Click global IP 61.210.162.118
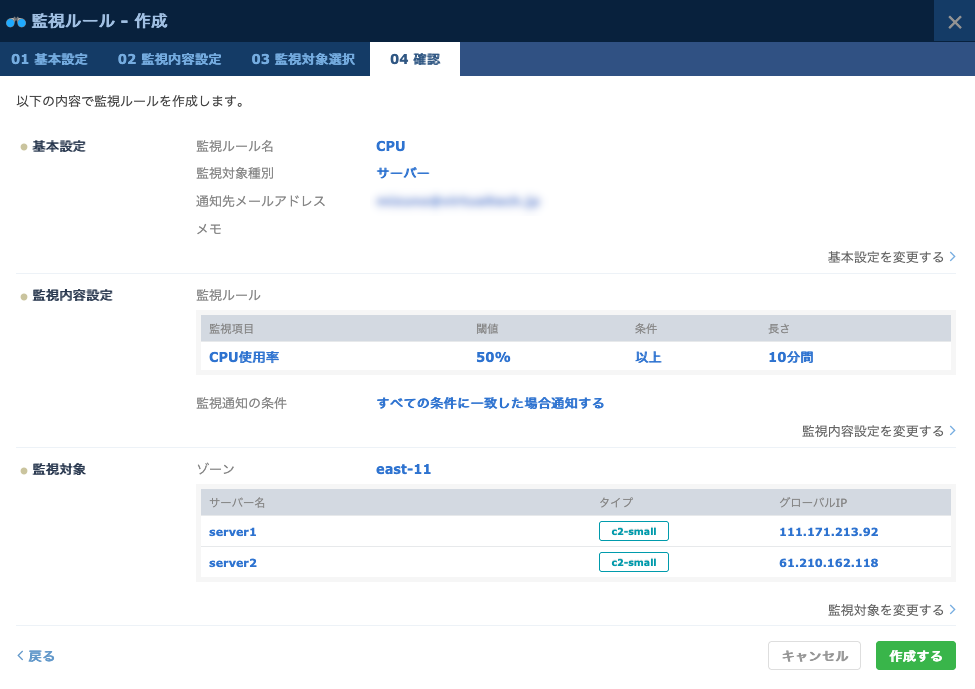This screenshot has height=689, width=975. (828, 563)
